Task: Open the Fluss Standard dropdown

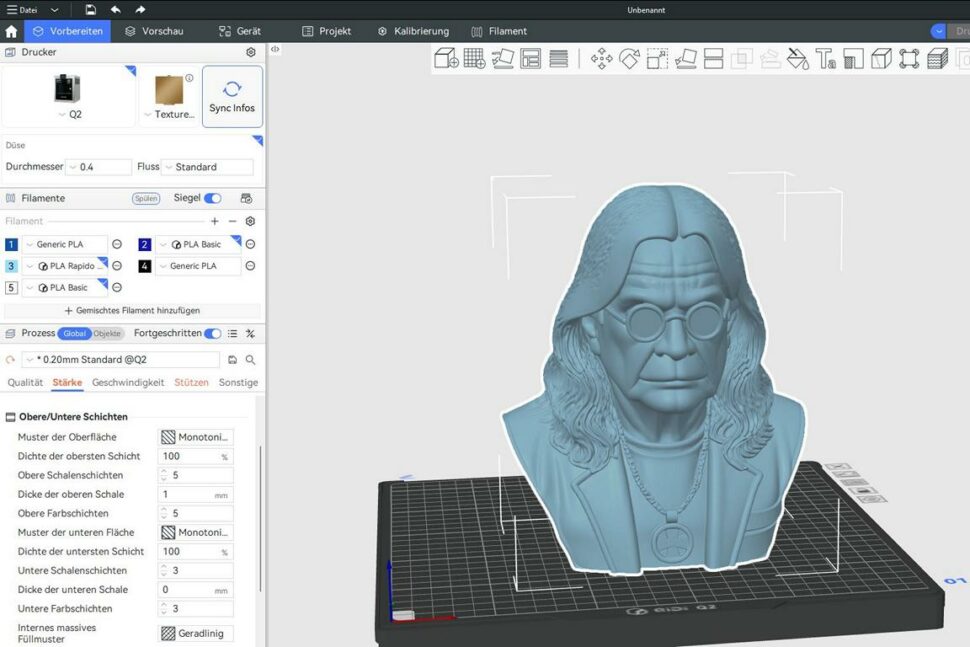Action: [207, 167]
